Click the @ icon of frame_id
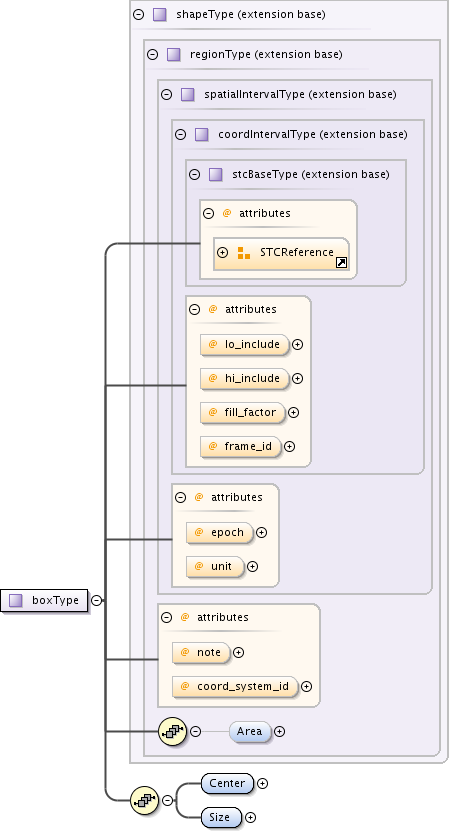 click(x=213, y=446)
